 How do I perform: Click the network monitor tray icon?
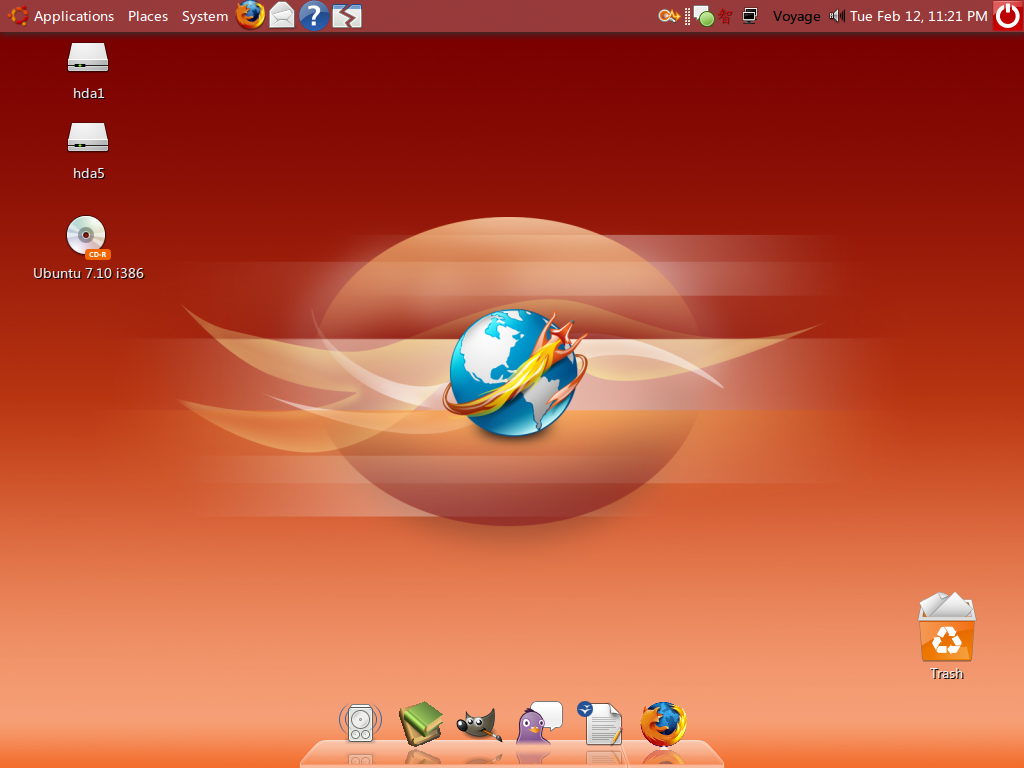pos(750,16)
